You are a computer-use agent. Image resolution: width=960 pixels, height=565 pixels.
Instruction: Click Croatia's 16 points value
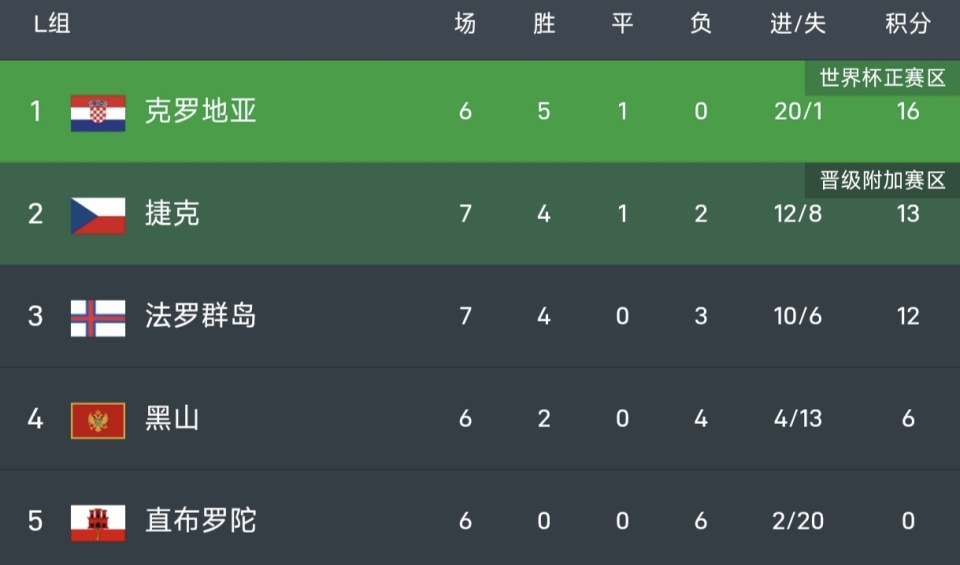(907, 111)
